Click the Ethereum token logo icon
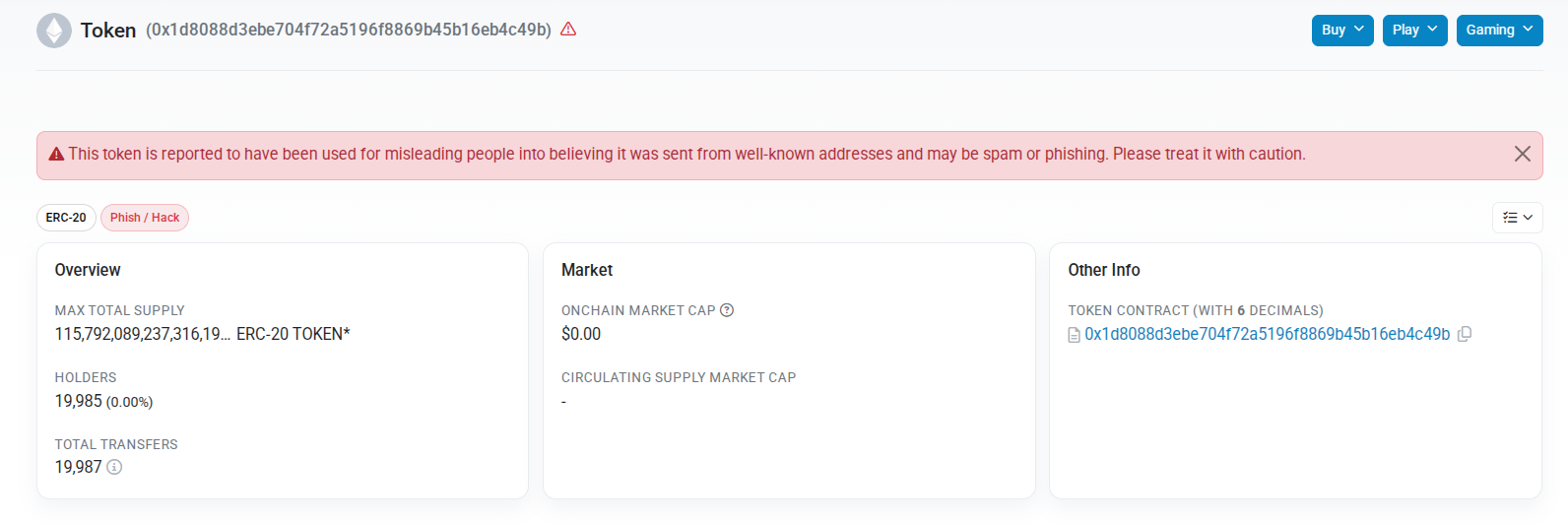 coord(54,31)
